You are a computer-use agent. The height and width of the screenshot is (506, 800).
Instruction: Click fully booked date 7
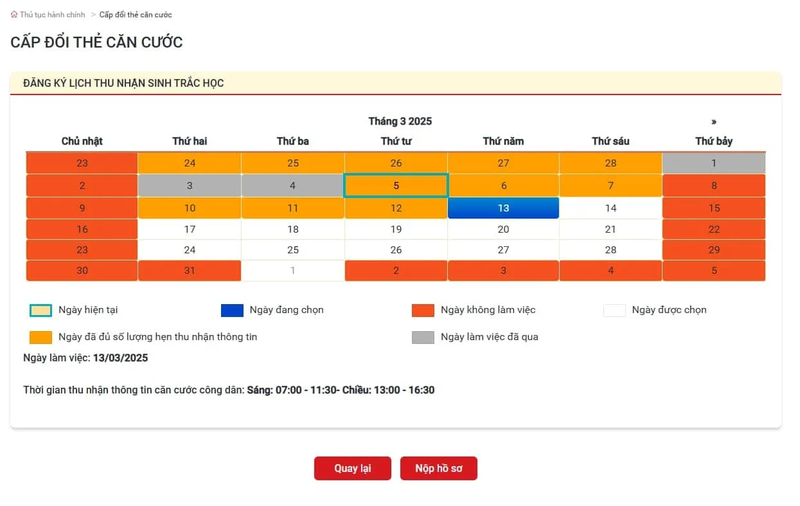tap(611, 186)
